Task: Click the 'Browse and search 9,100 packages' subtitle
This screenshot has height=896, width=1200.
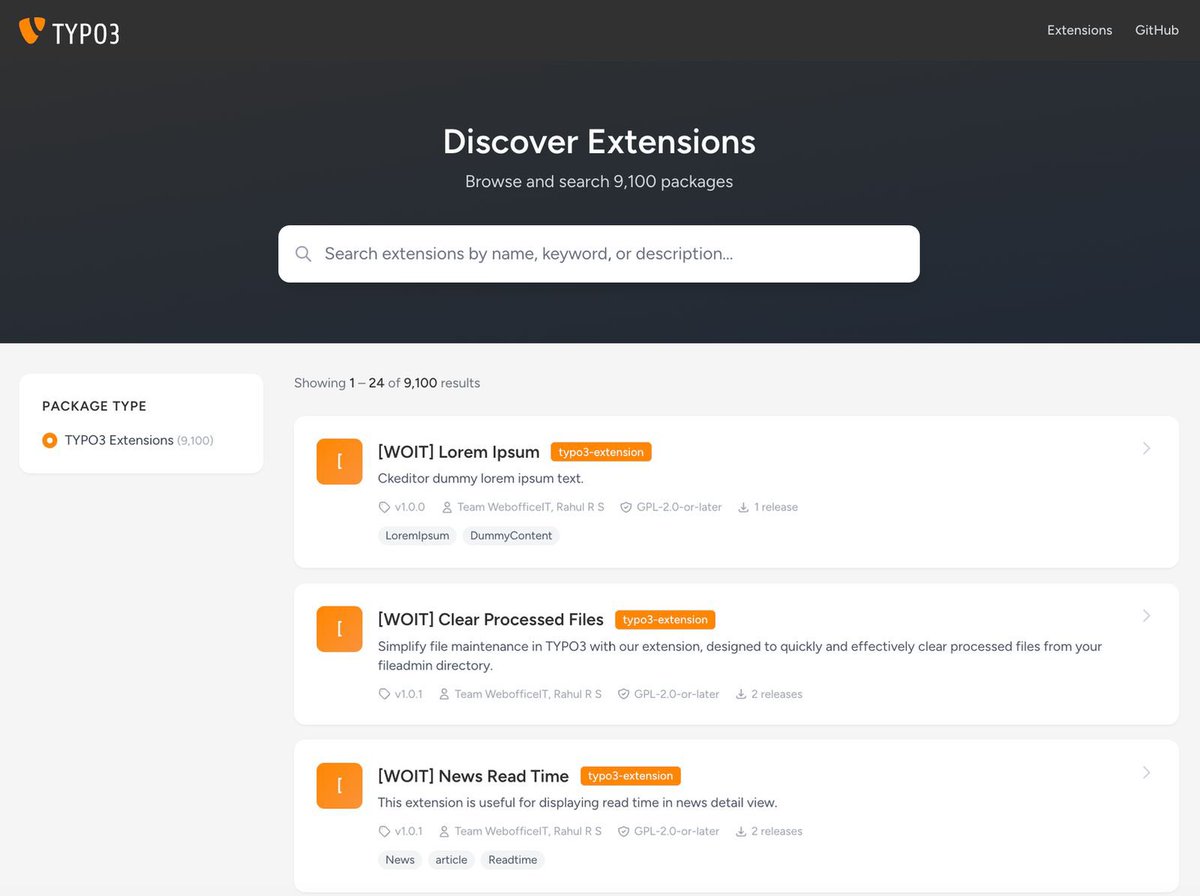Action: (x=599, y=182)
